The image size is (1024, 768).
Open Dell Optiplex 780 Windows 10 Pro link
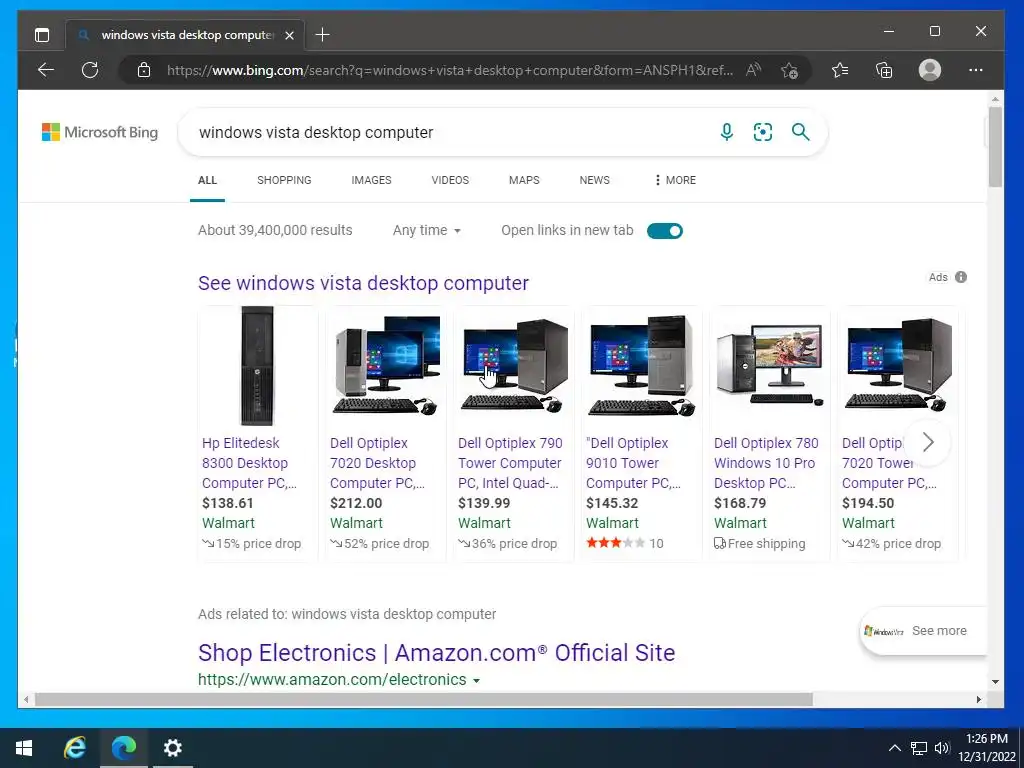pos(766,462)
